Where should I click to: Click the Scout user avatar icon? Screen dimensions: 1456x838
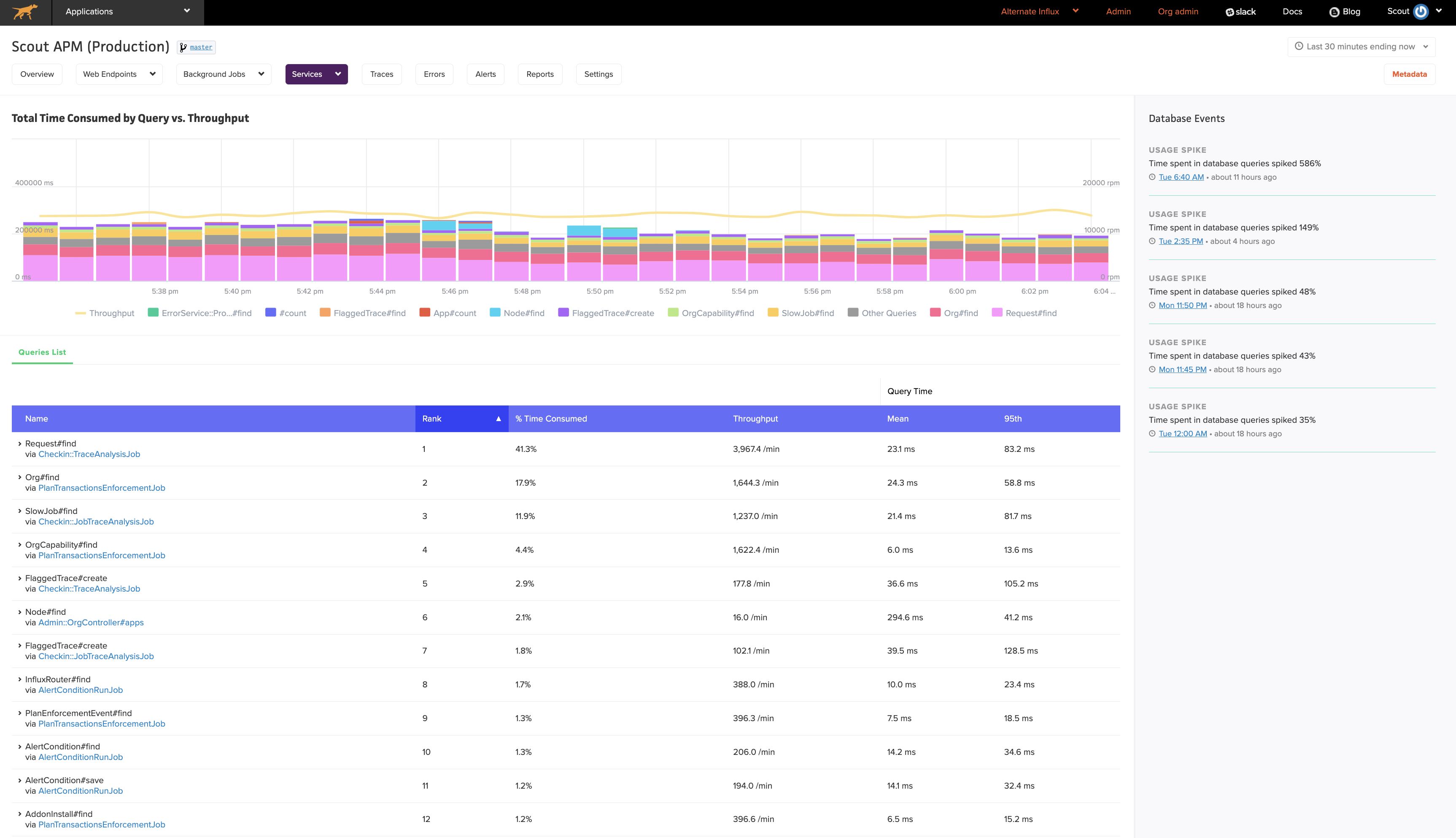click(x=1420, y=11)
